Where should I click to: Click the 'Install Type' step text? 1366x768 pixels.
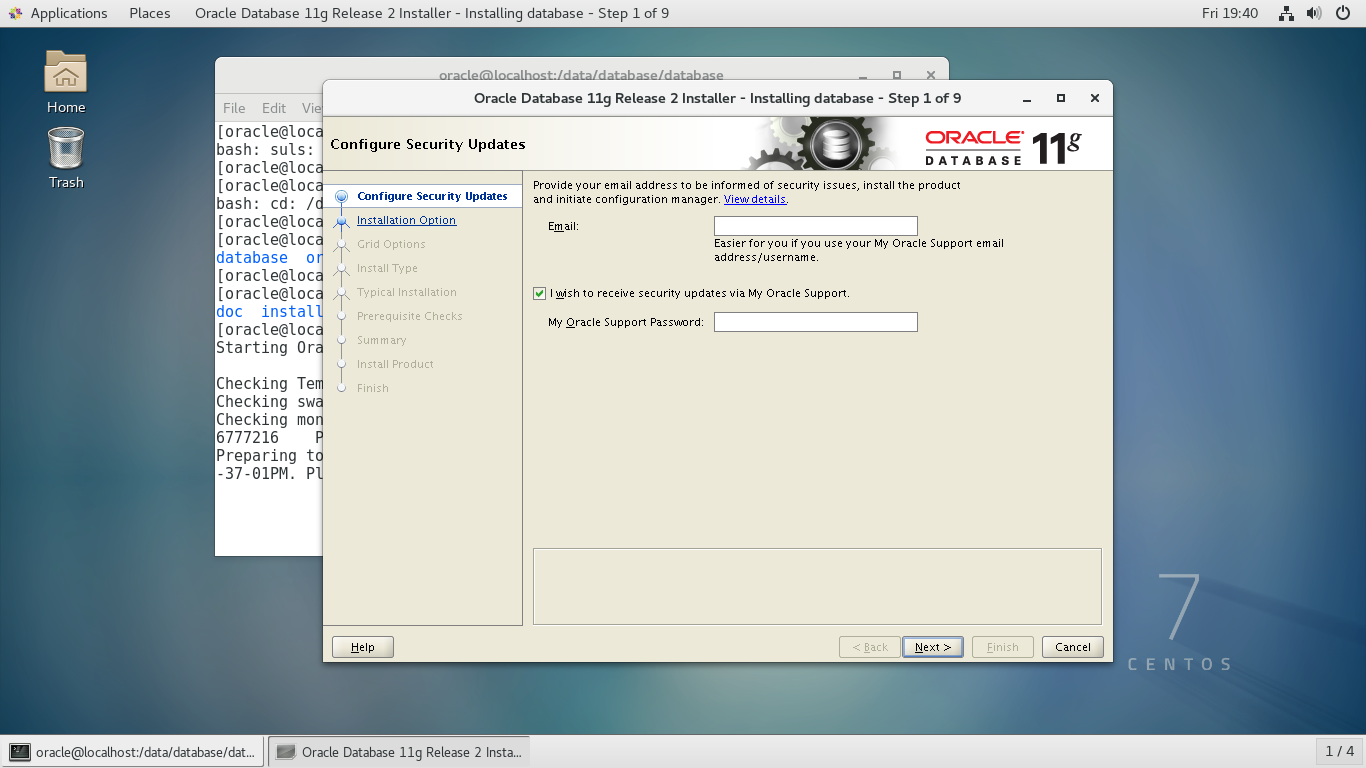[x=387, y=268]
